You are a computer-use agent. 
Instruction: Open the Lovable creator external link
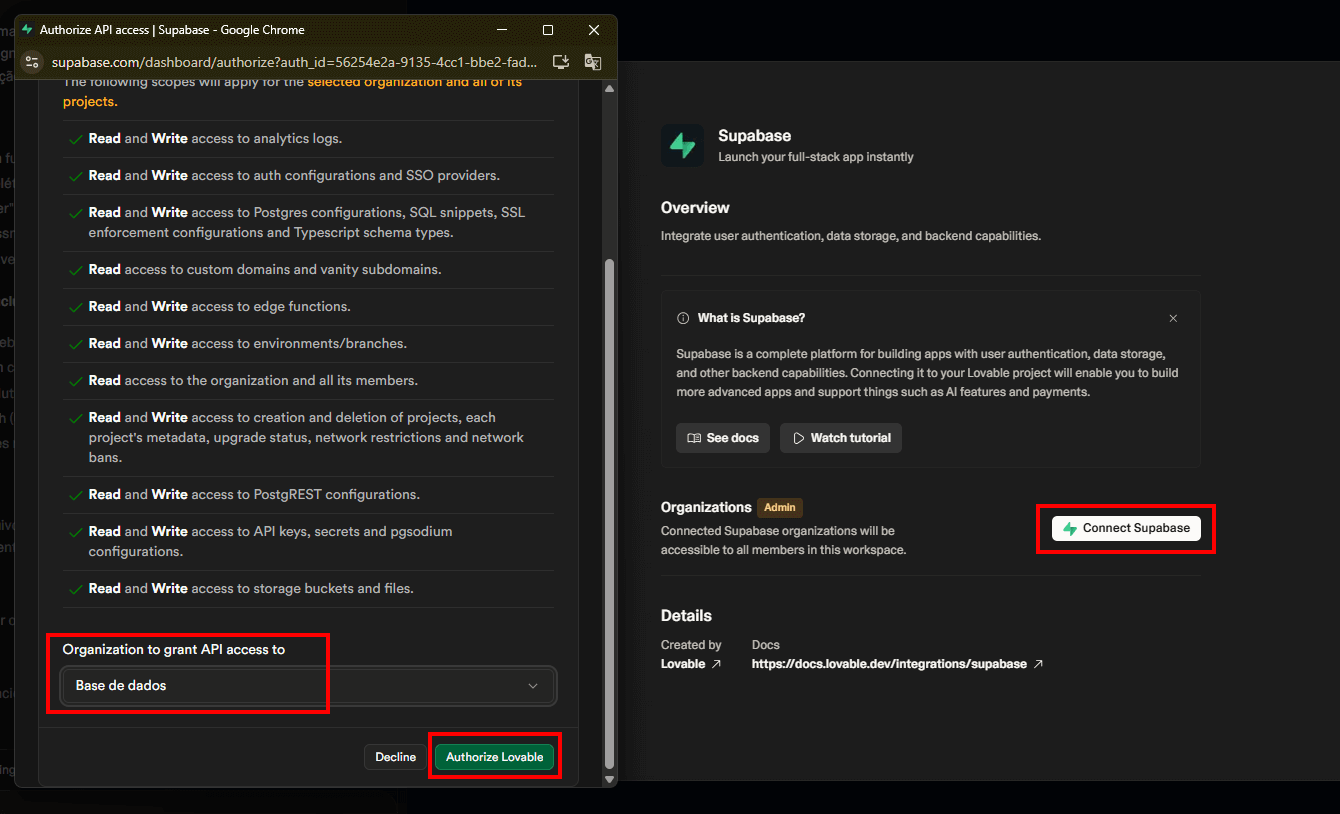point(691,664)
